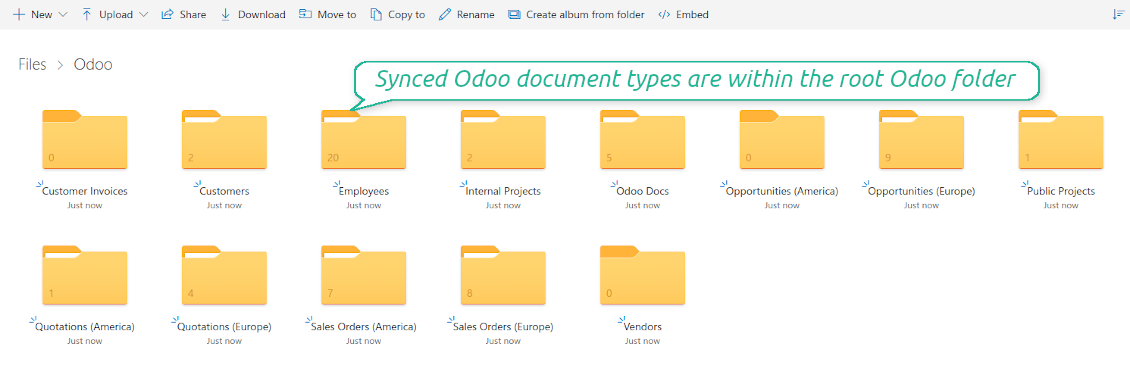The image size is (1130, 368).
Task: Open the Customers folder icon
Action: (x=224, y=139)
